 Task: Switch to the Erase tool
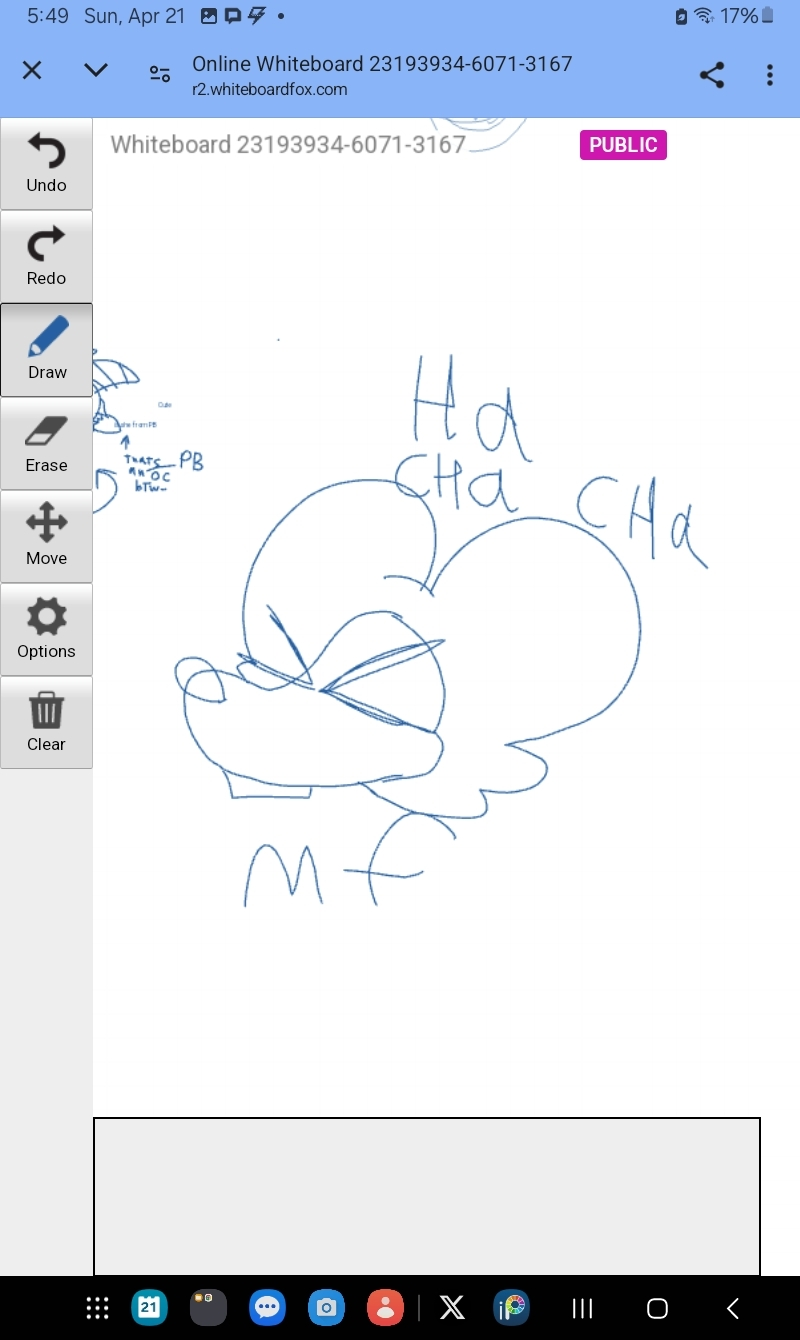(46, 443)
